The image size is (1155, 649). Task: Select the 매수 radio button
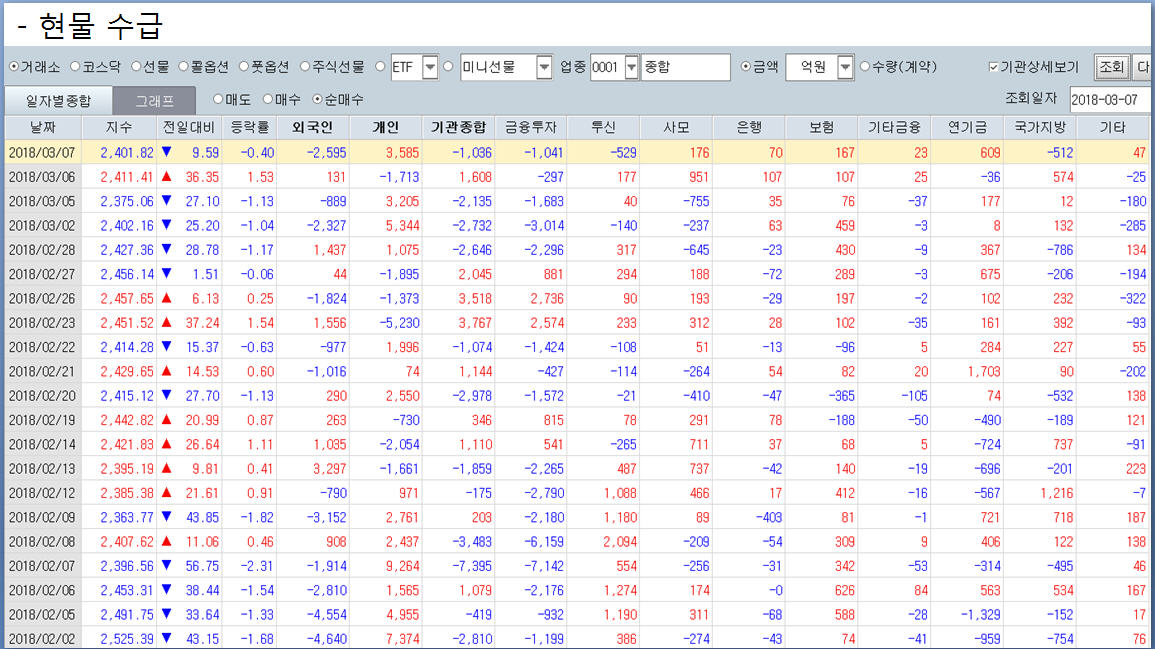tap(268, 99)
